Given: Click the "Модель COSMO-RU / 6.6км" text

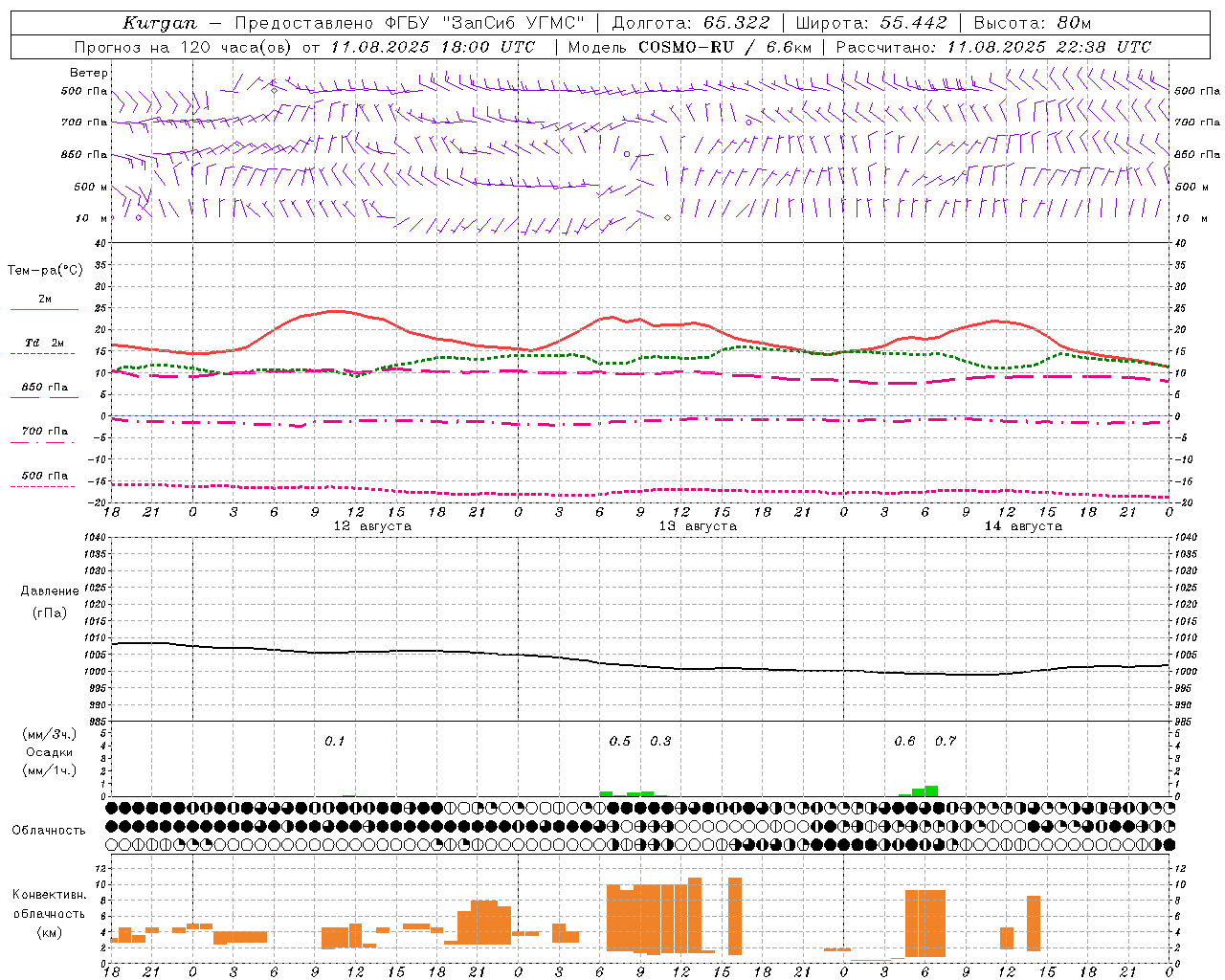Looking at the screenshot, I should click(x=690, y=47).
